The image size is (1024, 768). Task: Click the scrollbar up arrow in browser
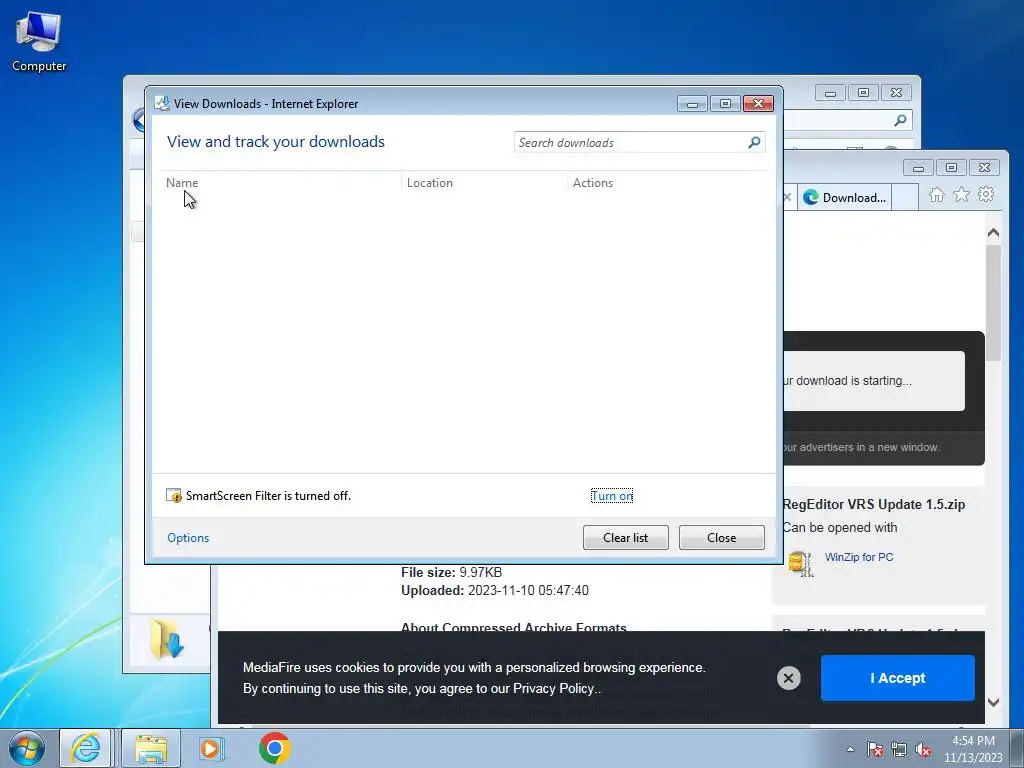click(993, 232)
